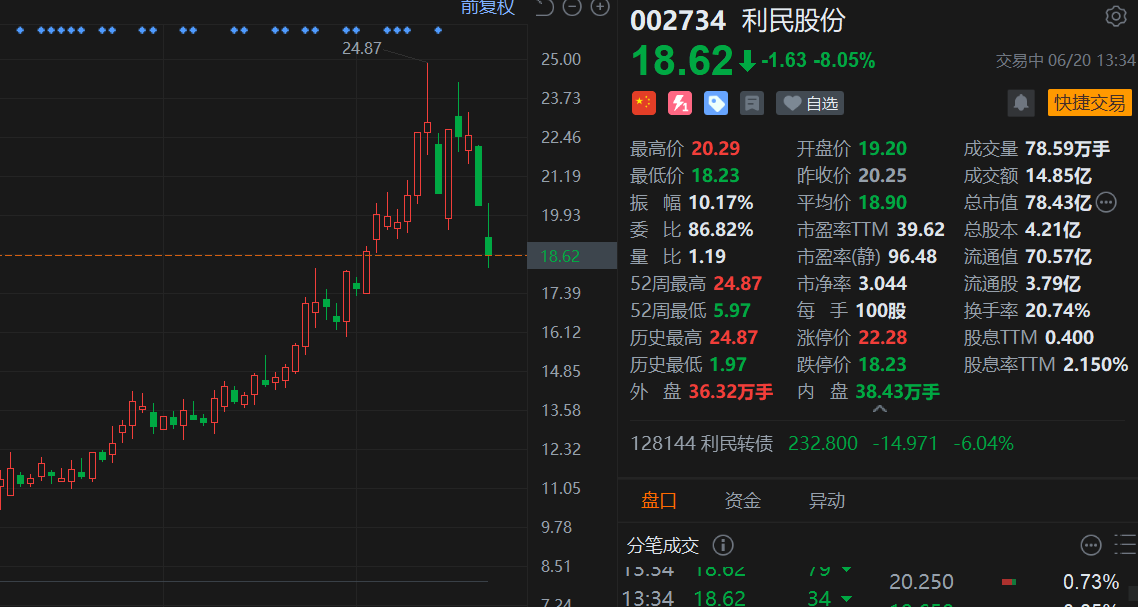The height and width of the screenshot is (607, 1138).
Task: Open ellipsis next to 总市值 78.43亿
Action: click(x=1106, y=203)
